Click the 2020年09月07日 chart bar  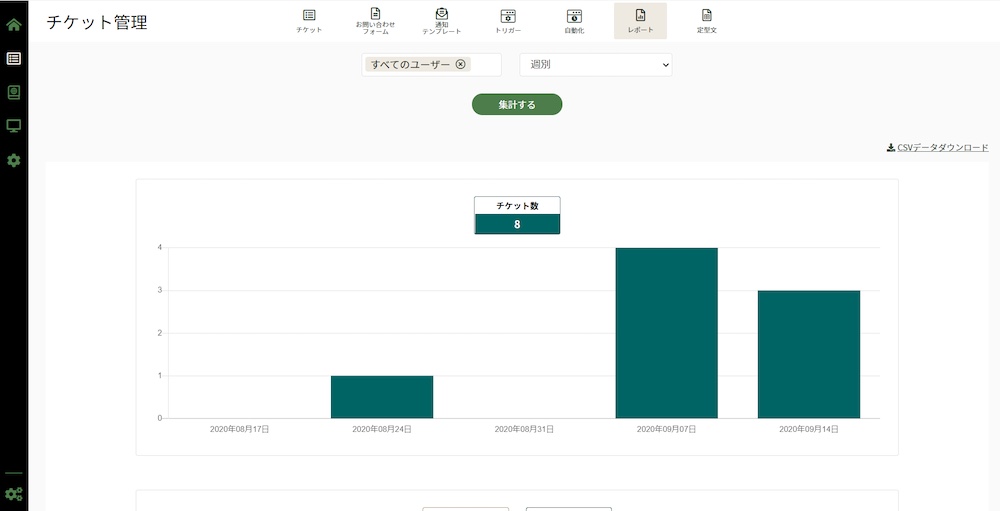tap(666, 332)
